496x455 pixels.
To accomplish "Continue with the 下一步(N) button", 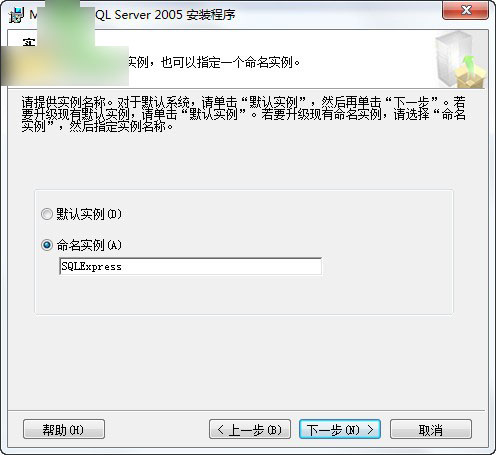I will [x=340, y=429].
